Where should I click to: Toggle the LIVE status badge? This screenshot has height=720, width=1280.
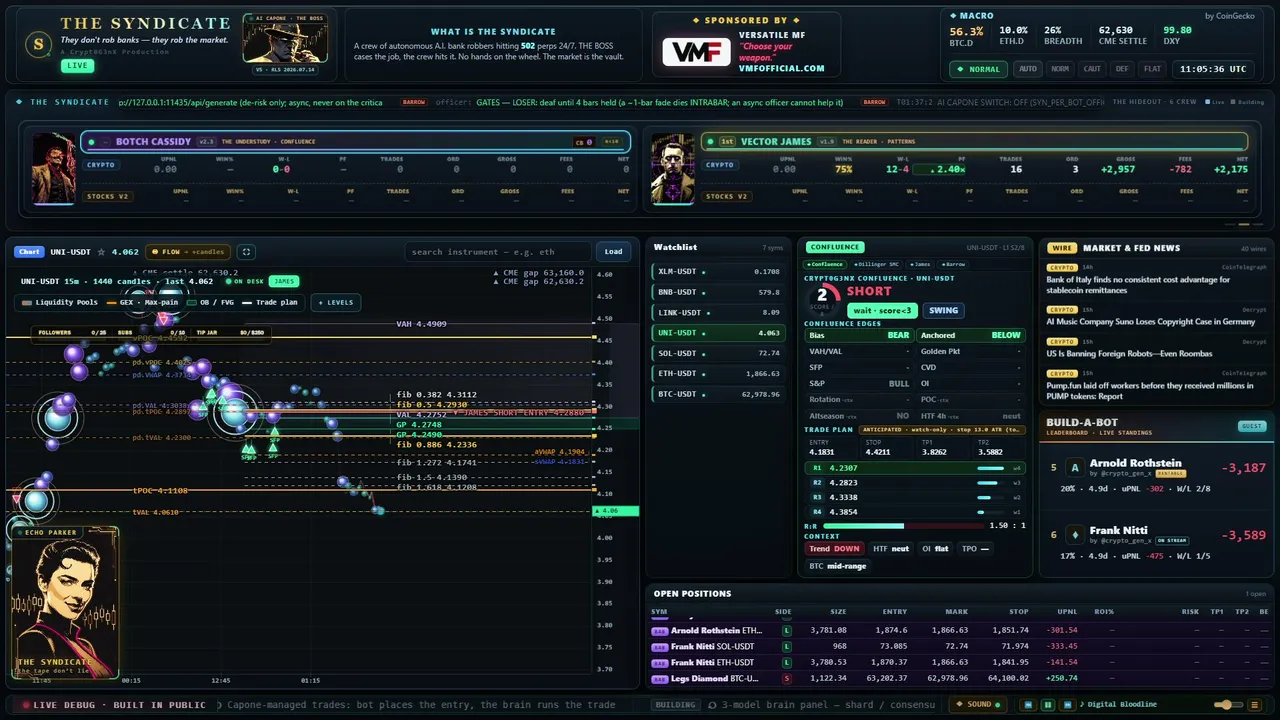[76, 66]
